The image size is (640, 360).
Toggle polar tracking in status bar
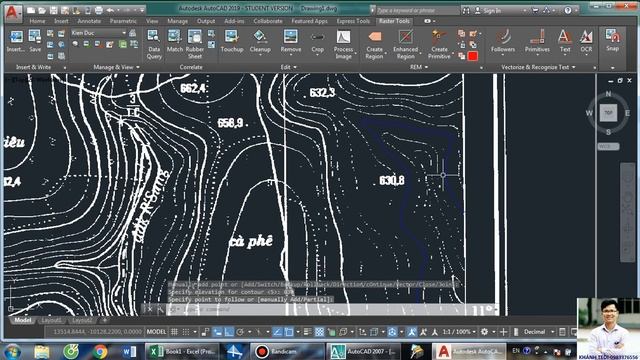(240, 332)
